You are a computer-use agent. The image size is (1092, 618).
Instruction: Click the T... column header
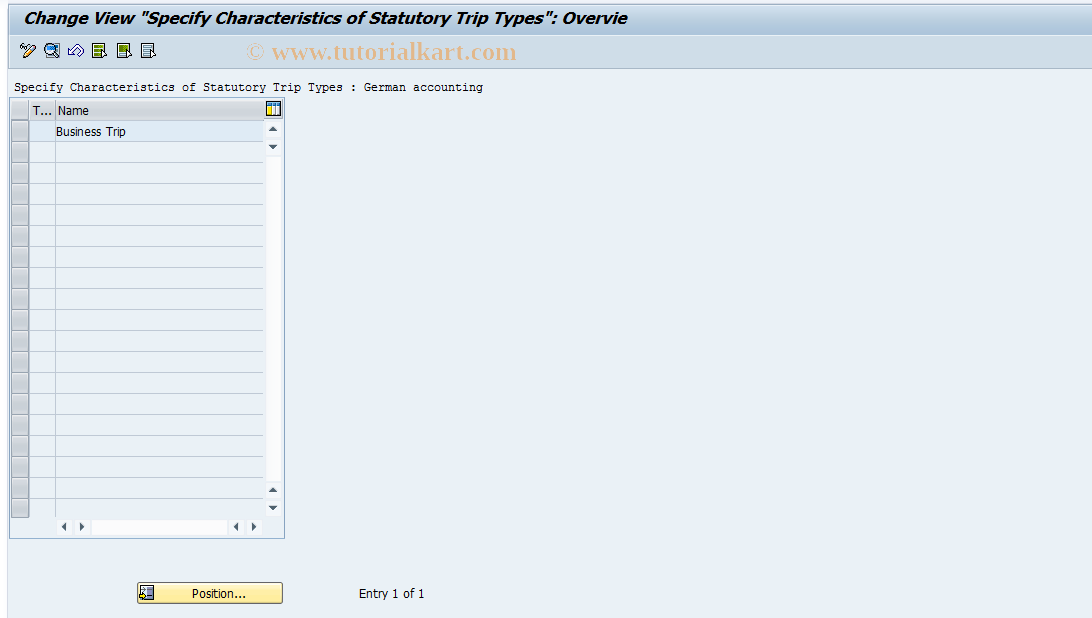coord(42,110)
